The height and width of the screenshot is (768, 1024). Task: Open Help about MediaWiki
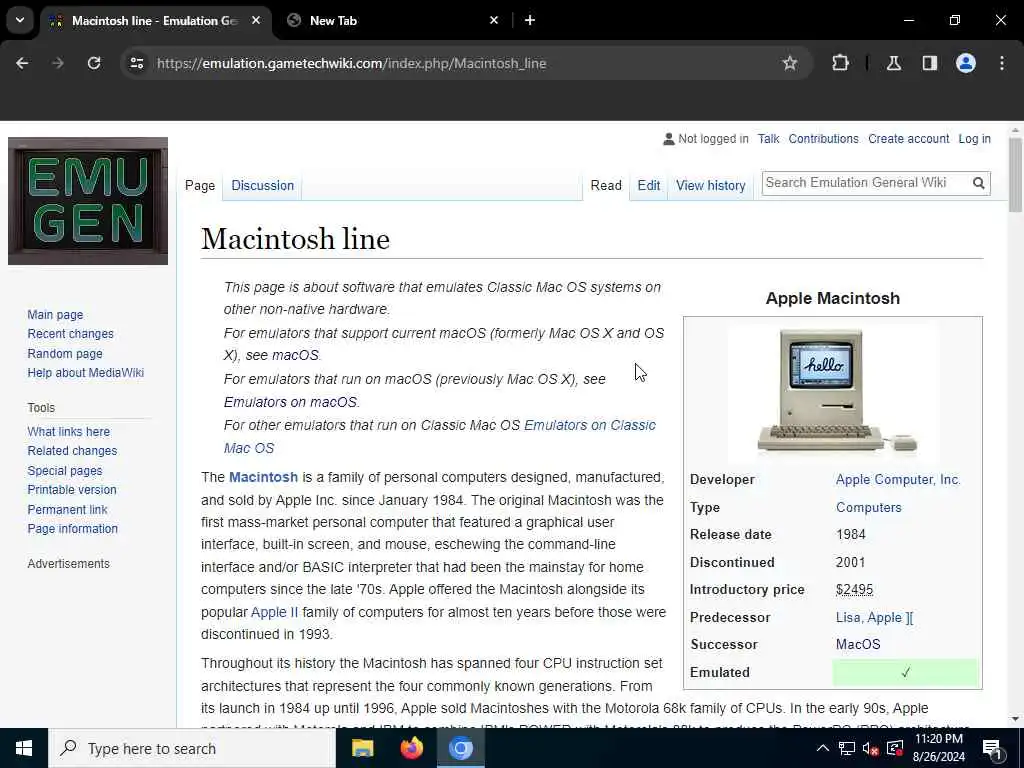click(x=86, y=373)
